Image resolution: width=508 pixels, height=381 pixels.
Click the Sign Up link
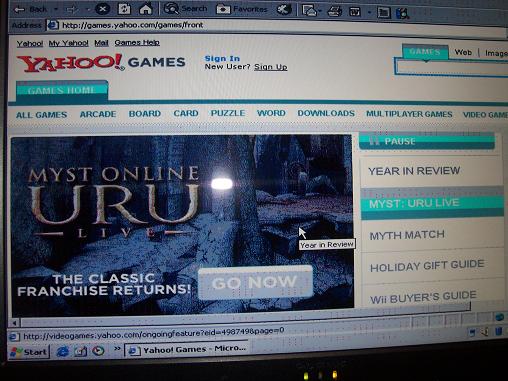click(x=270, y=67)
